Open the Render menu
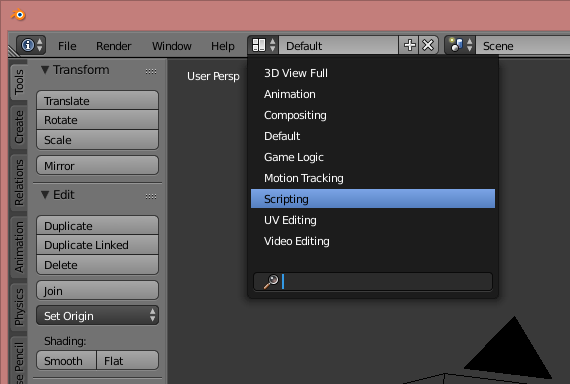570x384 pixels. (x=113, y=46)
